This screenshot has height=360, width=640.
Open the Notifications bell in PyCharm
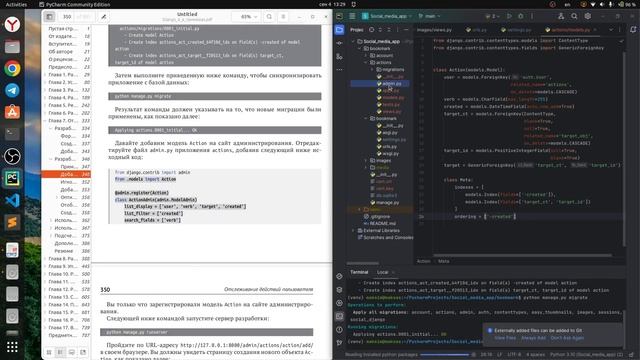click(633, 30)
